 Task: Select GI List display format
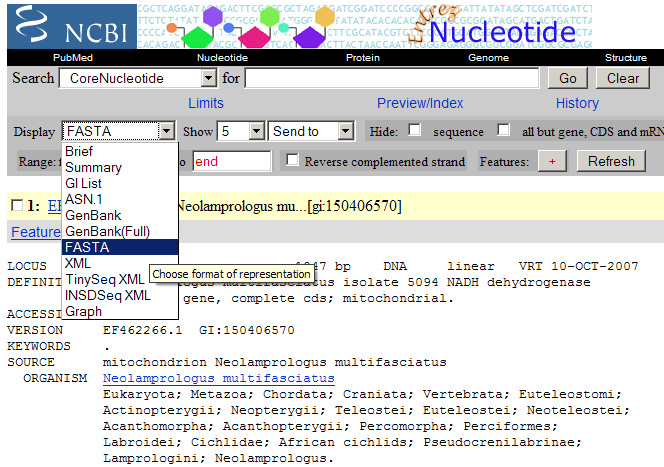pos(120,183)
